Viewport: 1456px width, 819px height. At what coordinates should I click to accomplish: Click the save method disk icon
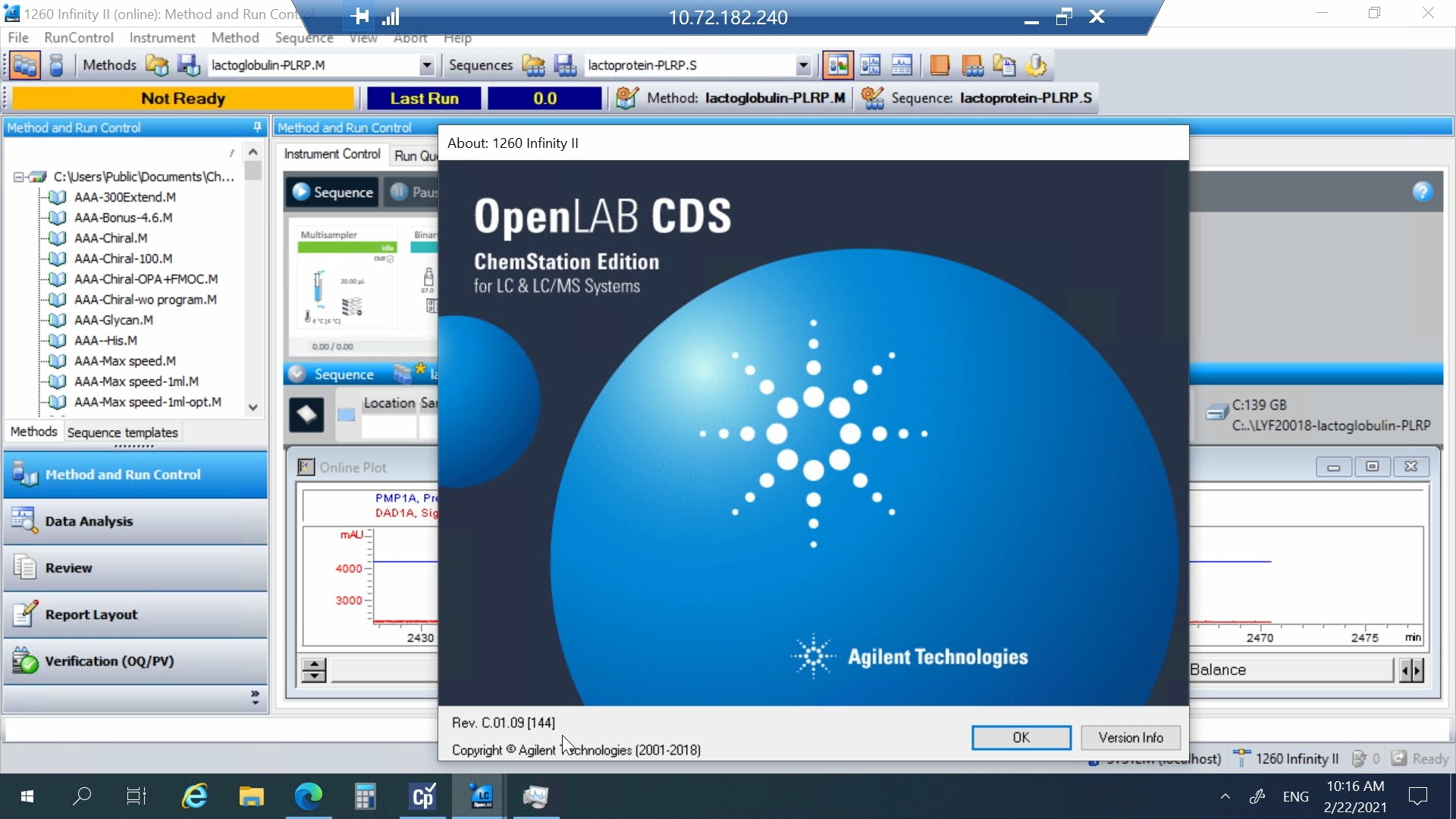pos(187,65)
